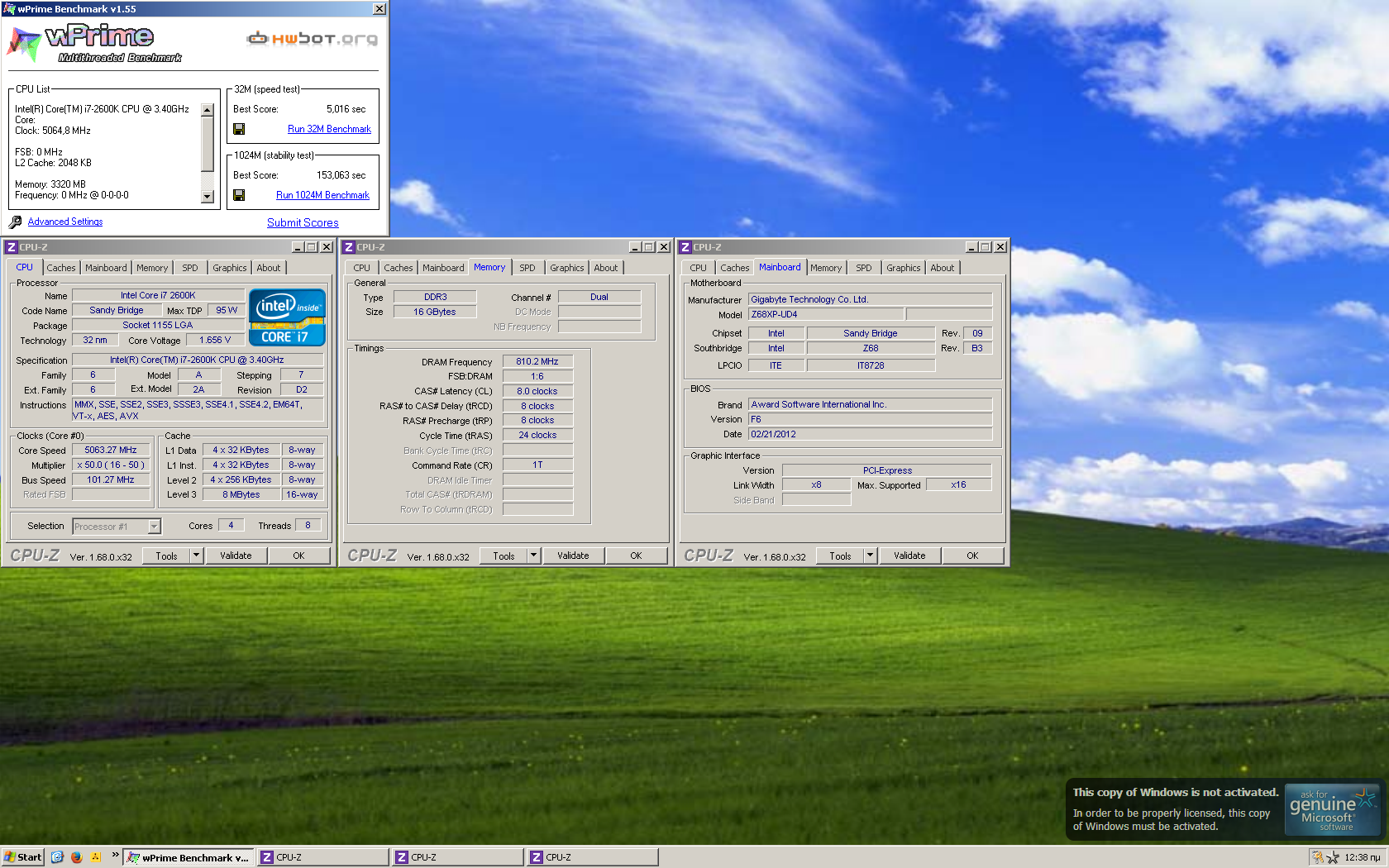The width and height of the screenshot is (1389, 868).
Task: Click the BIOS Date field 02/21/2012
Action: pyautogui.click(x=870, y=434)
